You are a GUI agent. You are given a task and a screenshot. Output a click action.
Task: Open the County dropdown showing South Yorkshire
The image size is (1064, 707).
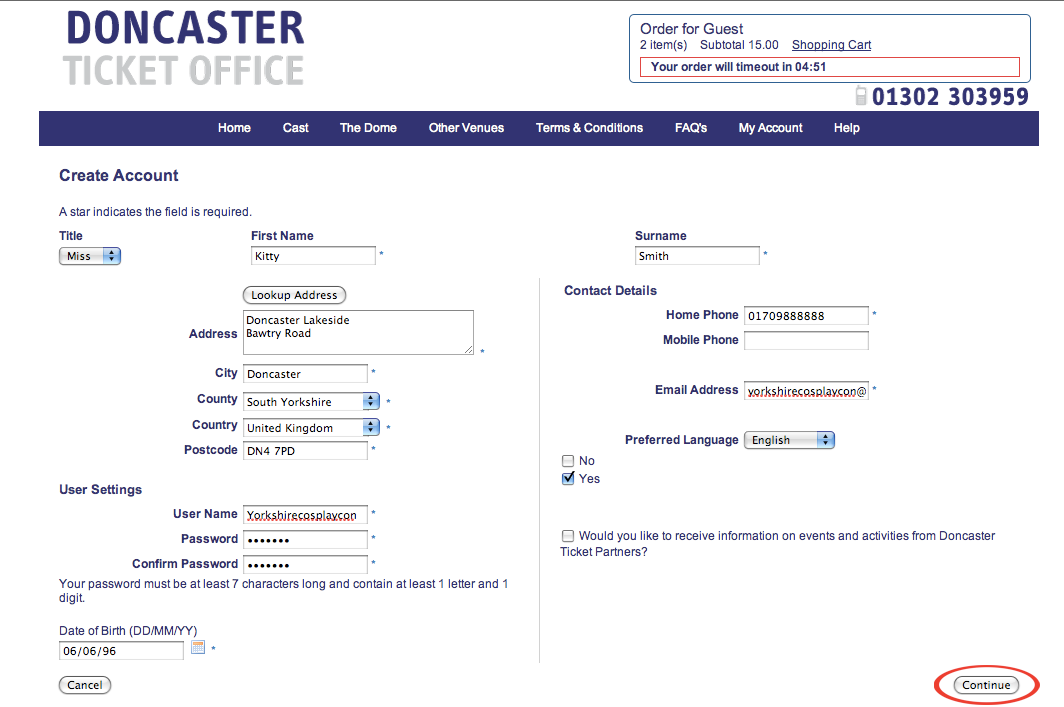click(311, 402)
